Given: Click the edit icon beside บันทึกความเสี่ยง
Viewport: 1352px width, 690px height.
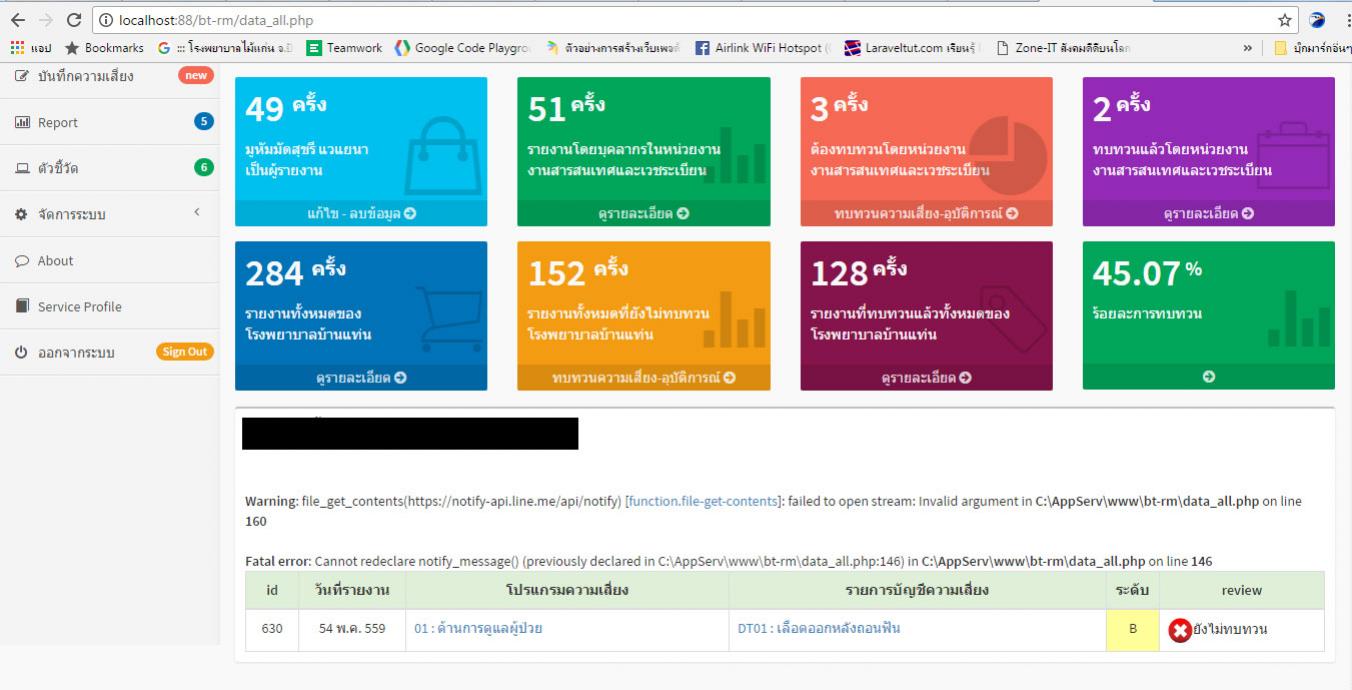Looking at the screenshot, I should (22, 76).
